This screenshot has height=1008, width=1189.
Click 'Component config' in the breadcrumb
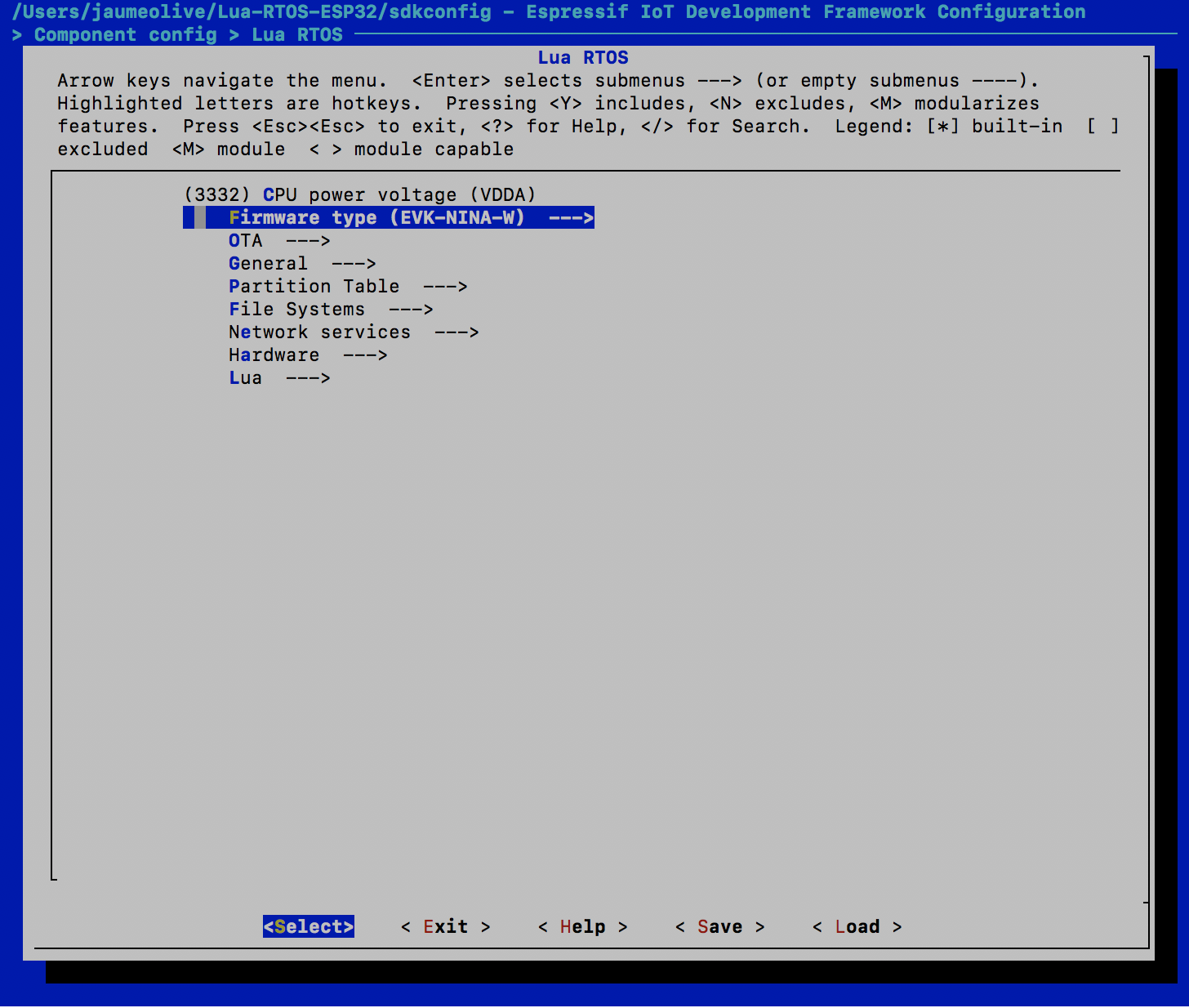pos(126,34)
